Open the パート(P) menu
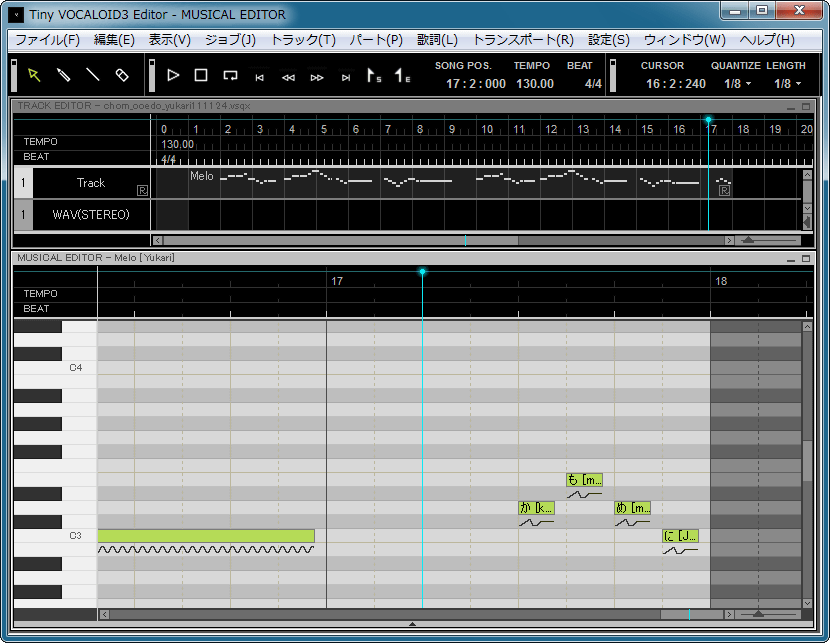830x643 pixels. (376, 40)
